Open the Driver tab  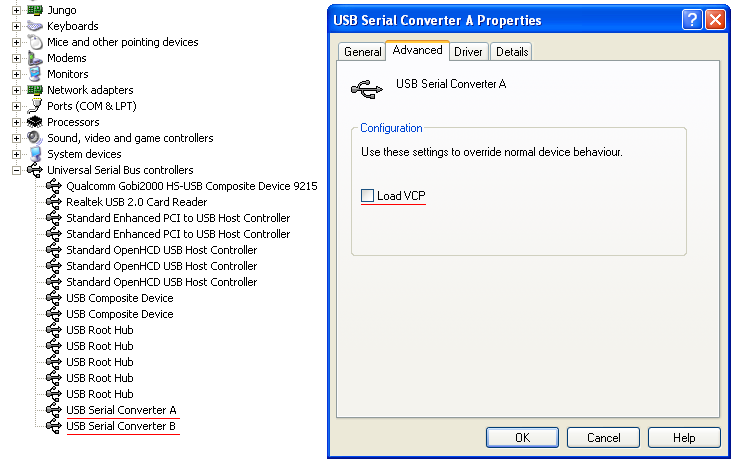(x=468, y=52)
